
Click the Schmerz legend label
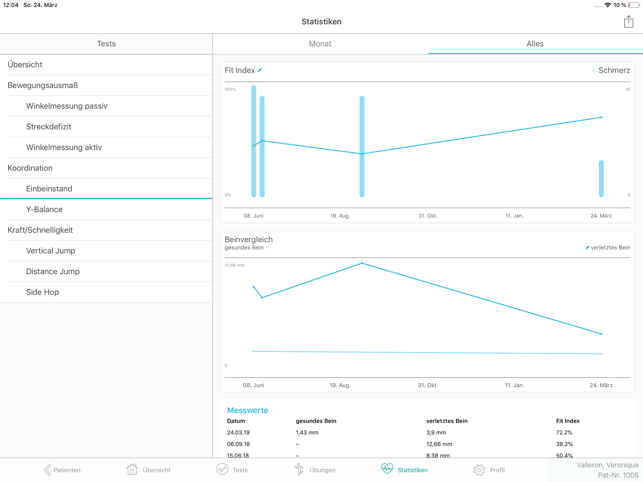click(x=614, y=70)
